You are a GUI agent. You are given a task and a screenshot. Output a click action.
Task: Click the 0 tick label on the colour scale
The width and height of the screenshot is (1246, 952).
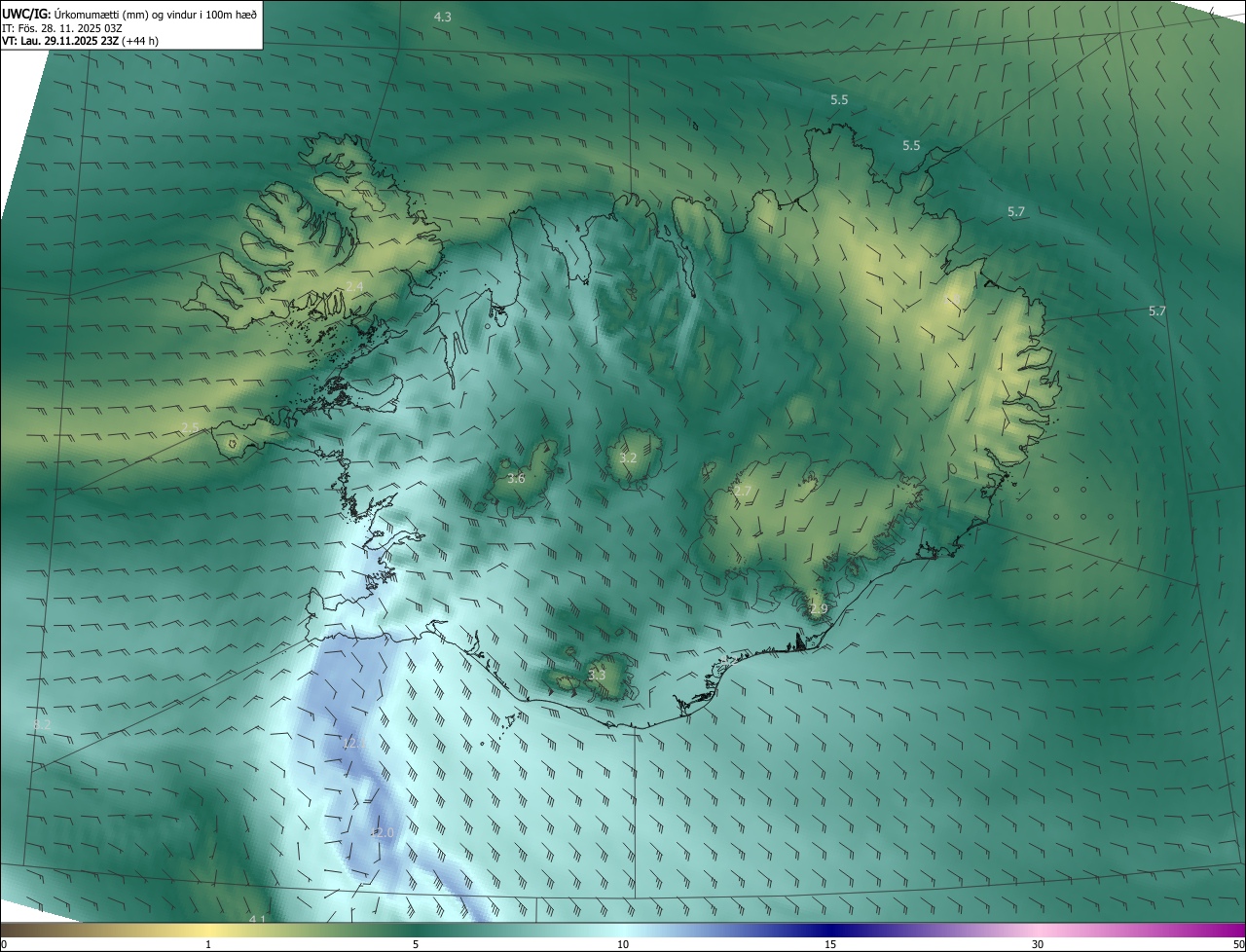4,944
